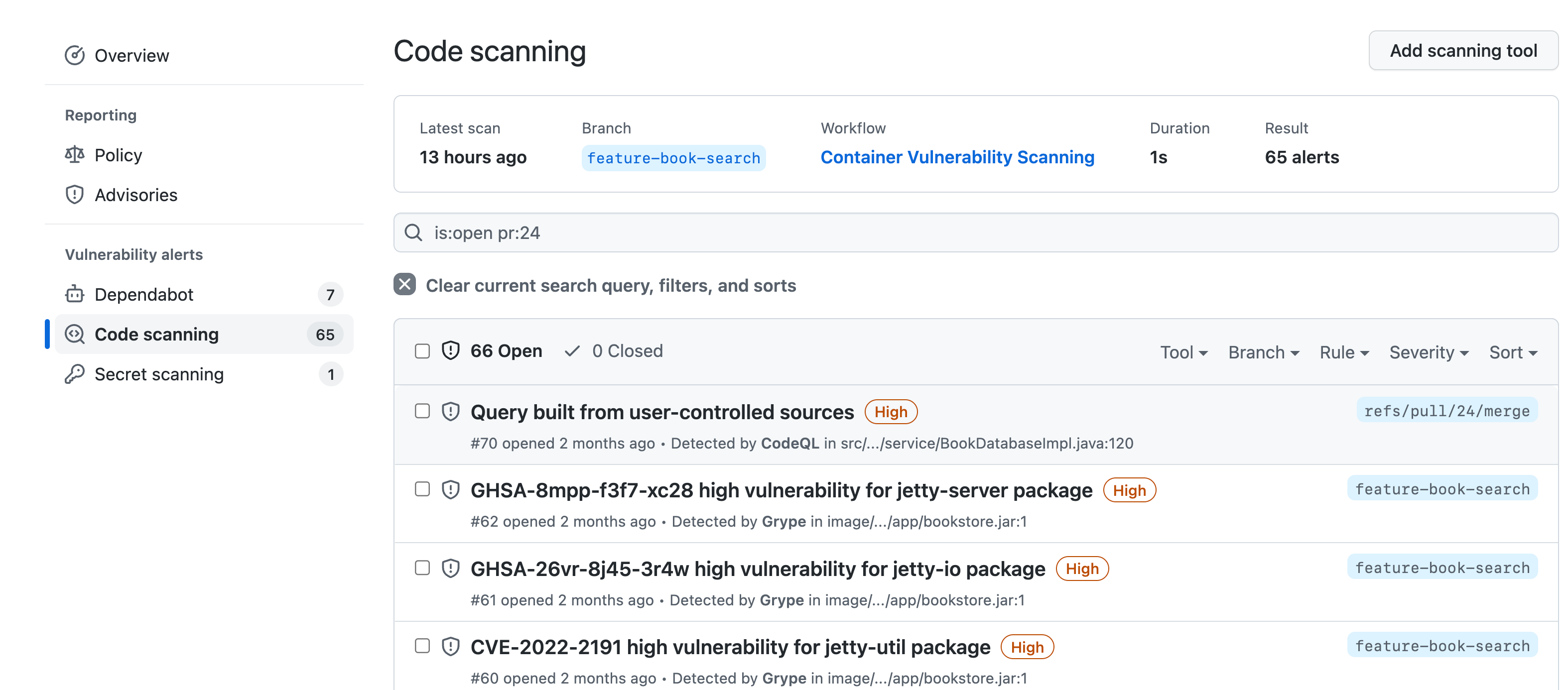Click the Advisories shield icon
Image resolution: width=1568 pixels, height=690 pixels.
click(74, 195)
